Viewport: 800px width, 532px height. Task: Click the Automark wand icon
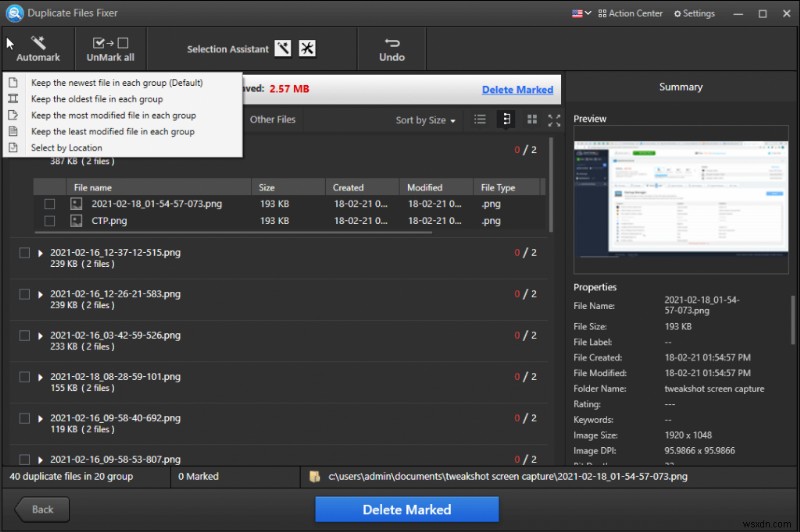click(38, 43)
